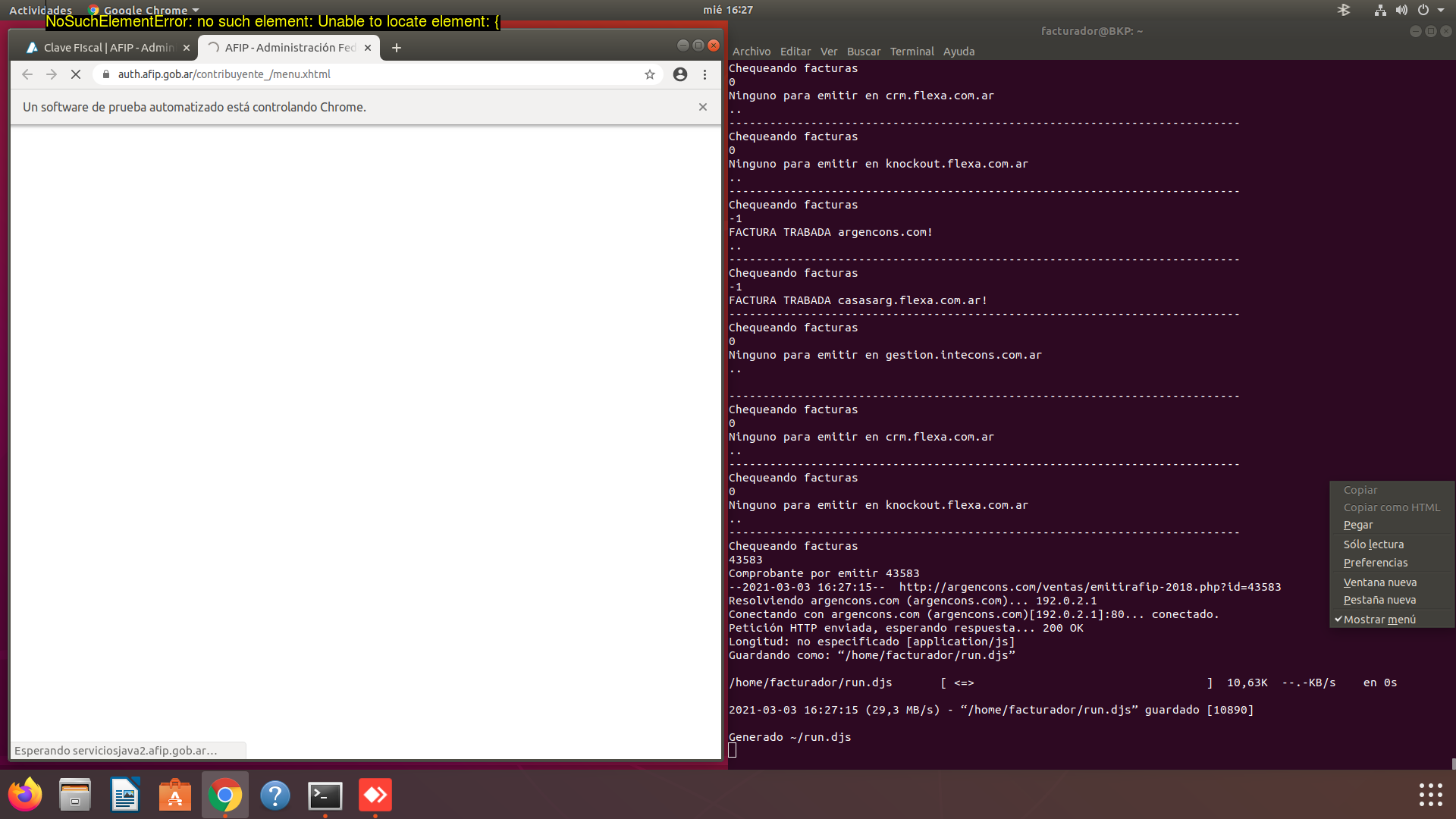Screen dimensions: 1456x819
Task: Maximize the Chrome window
Action: pos(698,45)
